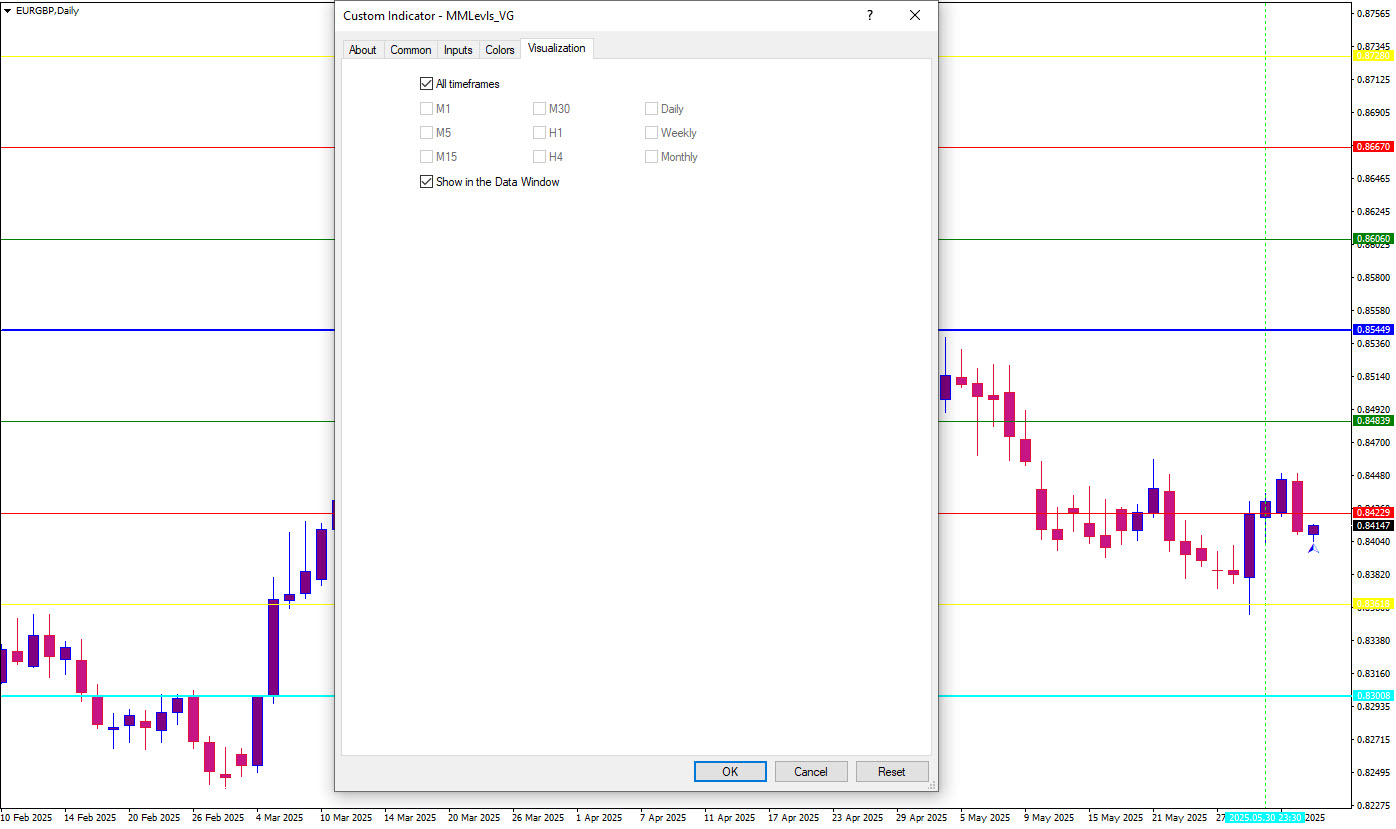Click the blue arrow marker on the chart

coord(1313,548)
